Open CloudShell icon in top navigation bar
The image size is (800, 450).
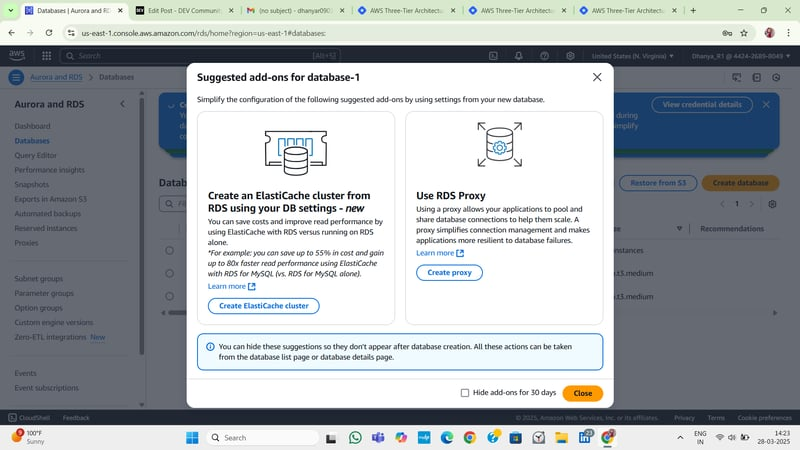pyautogui.click(x=493, y=56)
